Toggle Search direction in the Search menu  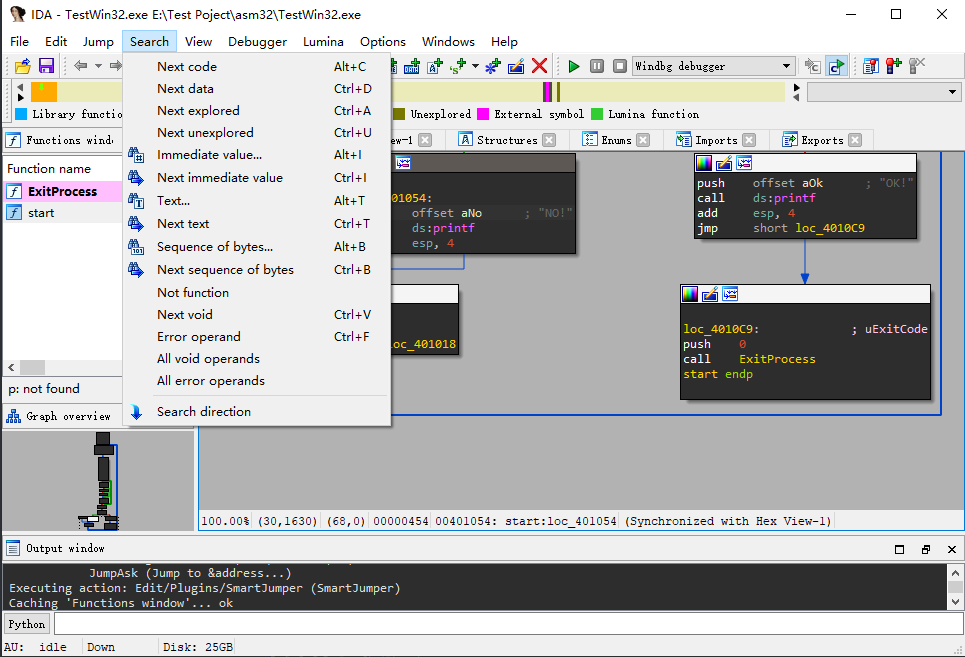tap(257, 412)
